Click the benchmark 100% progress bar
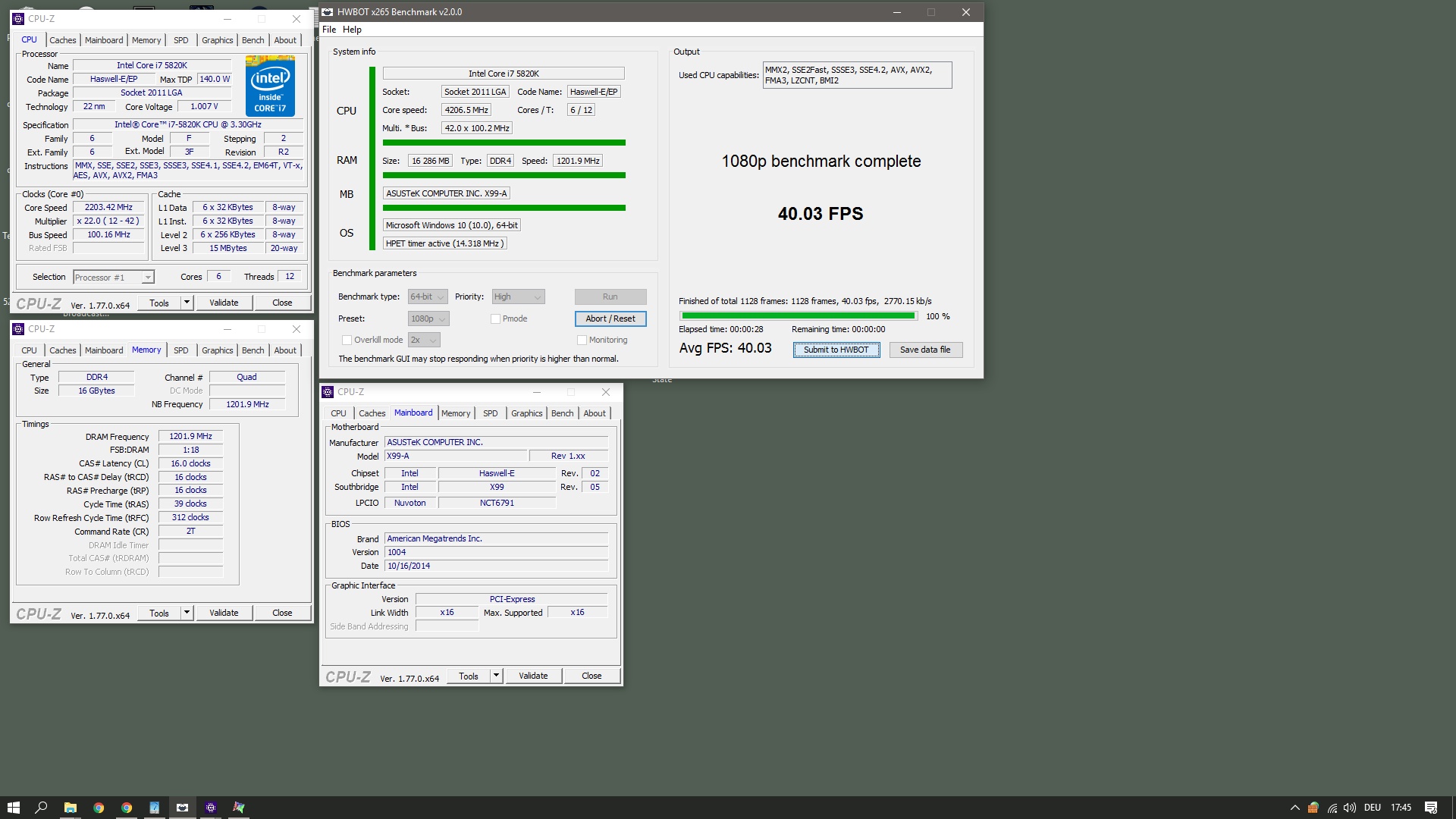 click(x=799, y=315)
